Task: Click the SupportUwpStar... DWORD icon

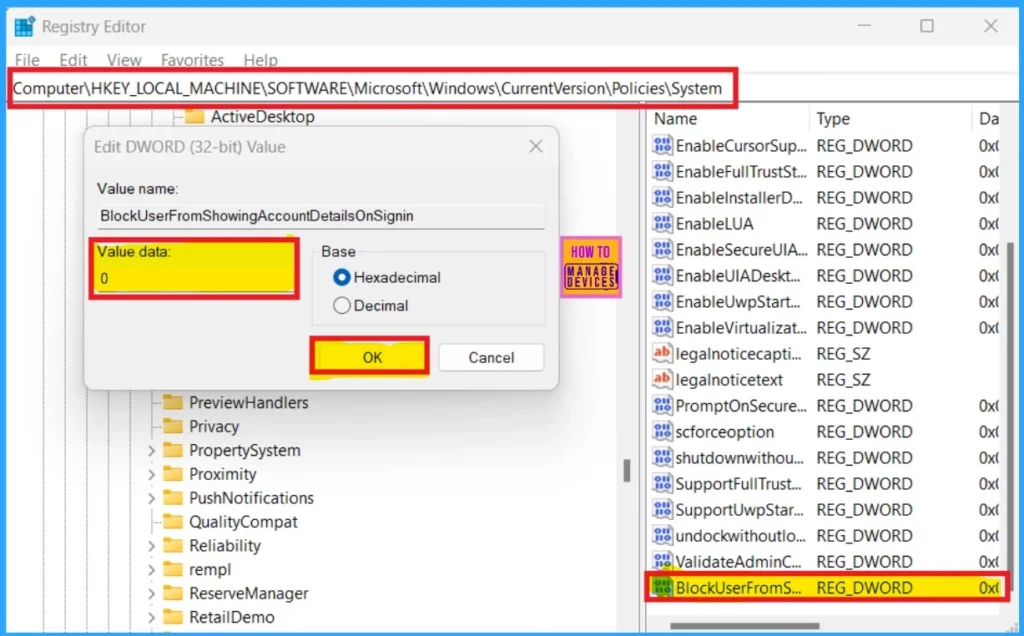Action: (662, 509)
